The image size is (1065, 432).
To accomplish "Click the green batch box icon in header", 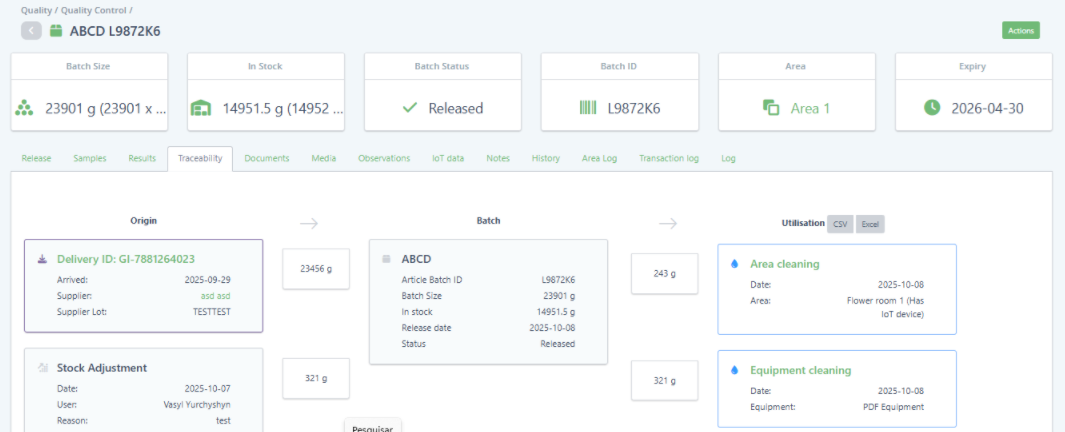I will click(56, 31).
